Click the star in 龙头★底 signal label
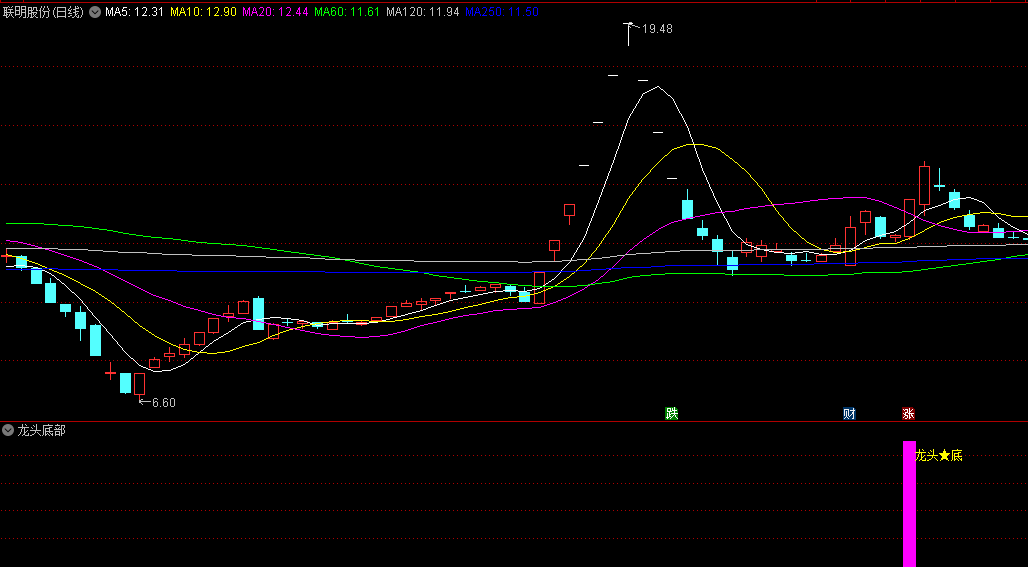The height and width of the screenshot is (567, 1028). point(944,456)
